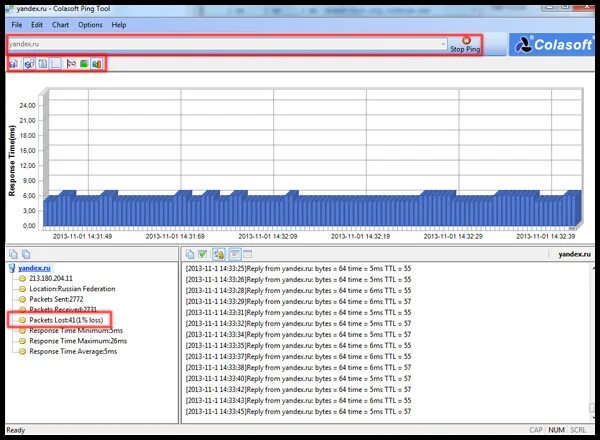Click the log entry at 14:33:45
This screenshot has height=440, width=600.
298,412
